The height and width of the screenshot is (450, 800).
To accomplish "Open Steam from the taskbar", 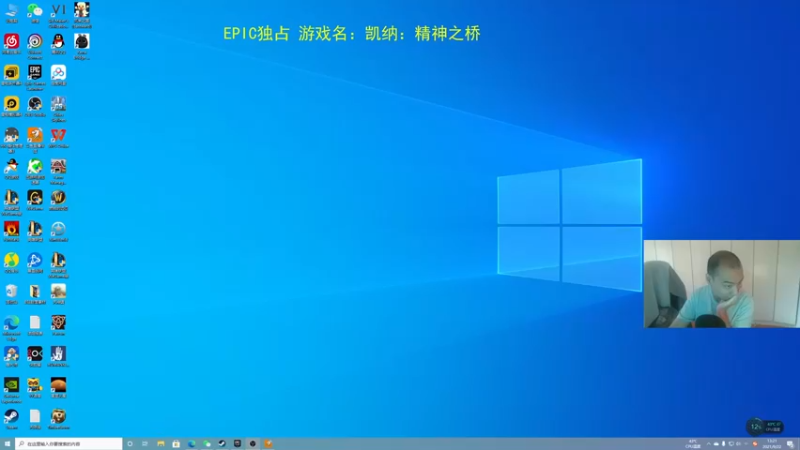I will 222,444.
